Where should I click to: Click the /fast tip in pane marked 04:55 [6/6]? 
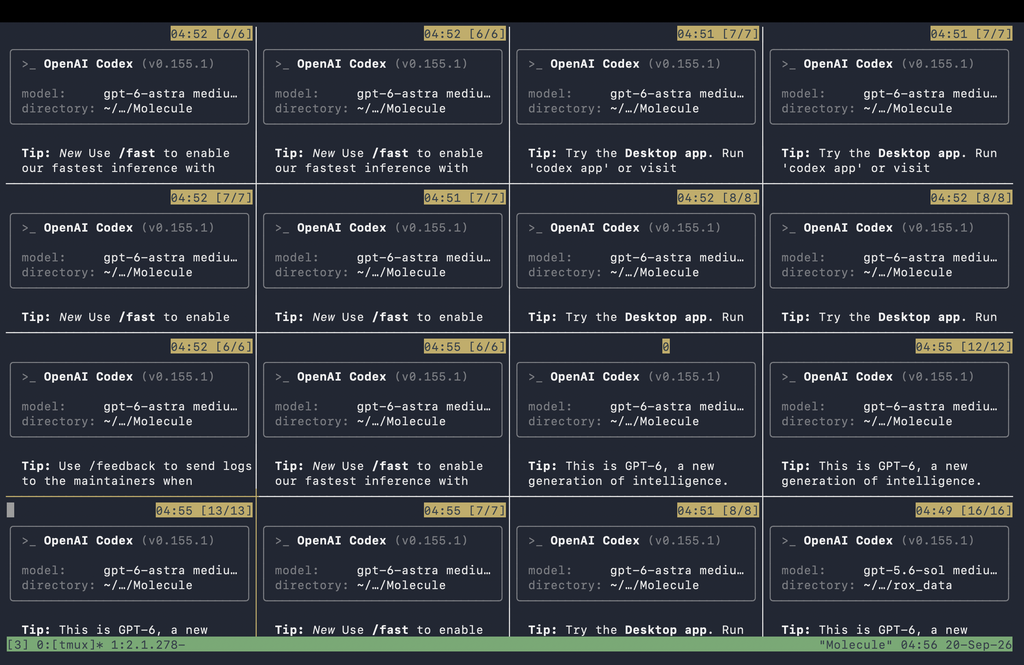pos(379,474)
